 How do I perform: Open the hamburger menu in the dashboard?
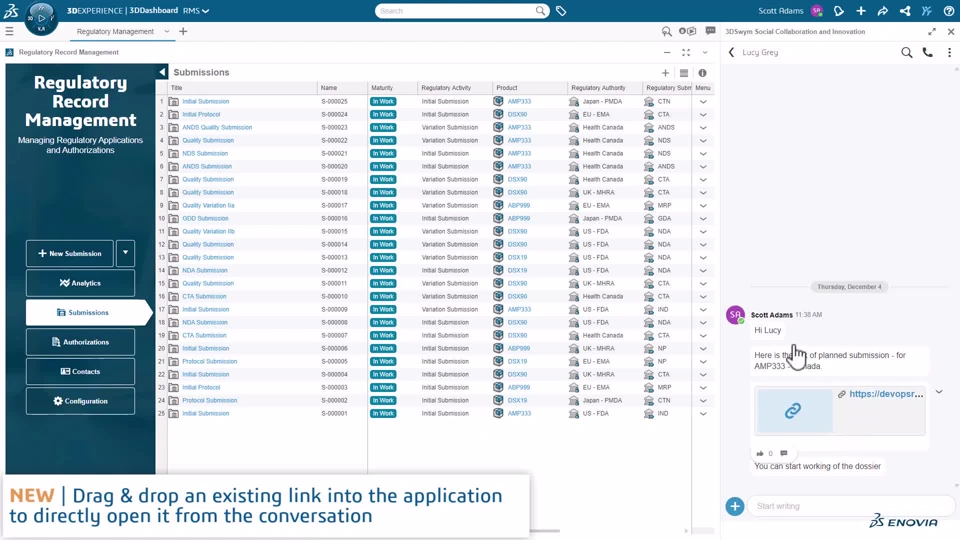(x=9, y=31)
